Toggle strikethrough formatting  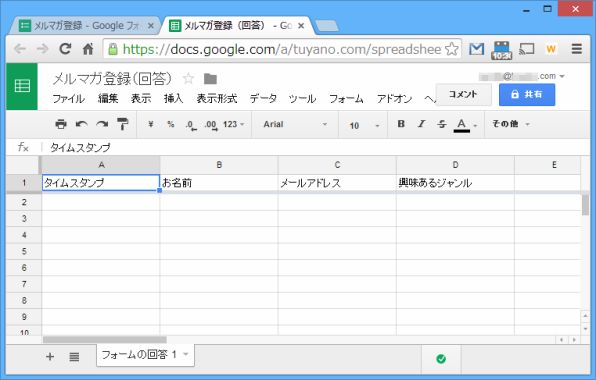coord(441,124)
